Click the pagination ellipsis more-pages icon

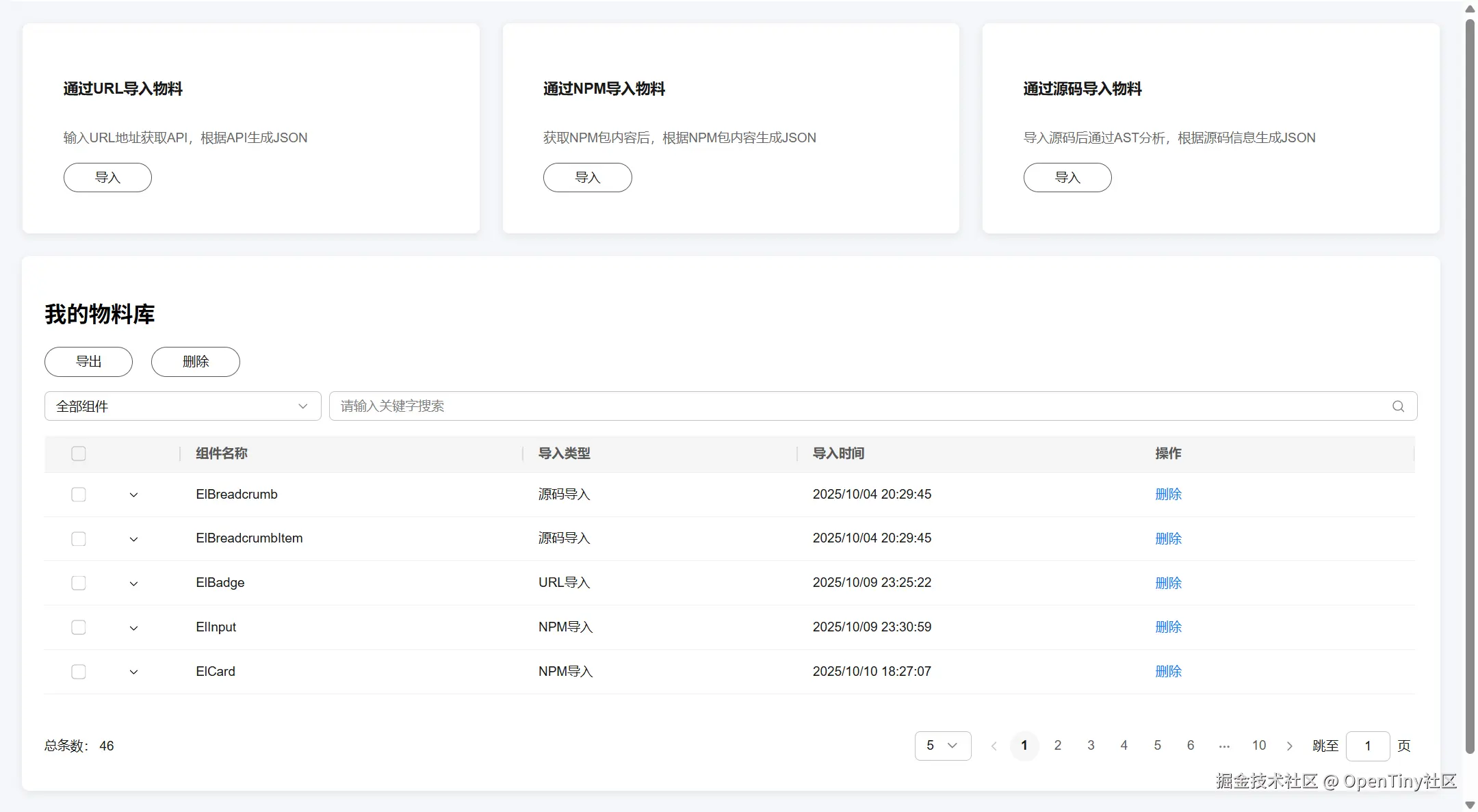pyautogui.click(x=1224, y=746)
